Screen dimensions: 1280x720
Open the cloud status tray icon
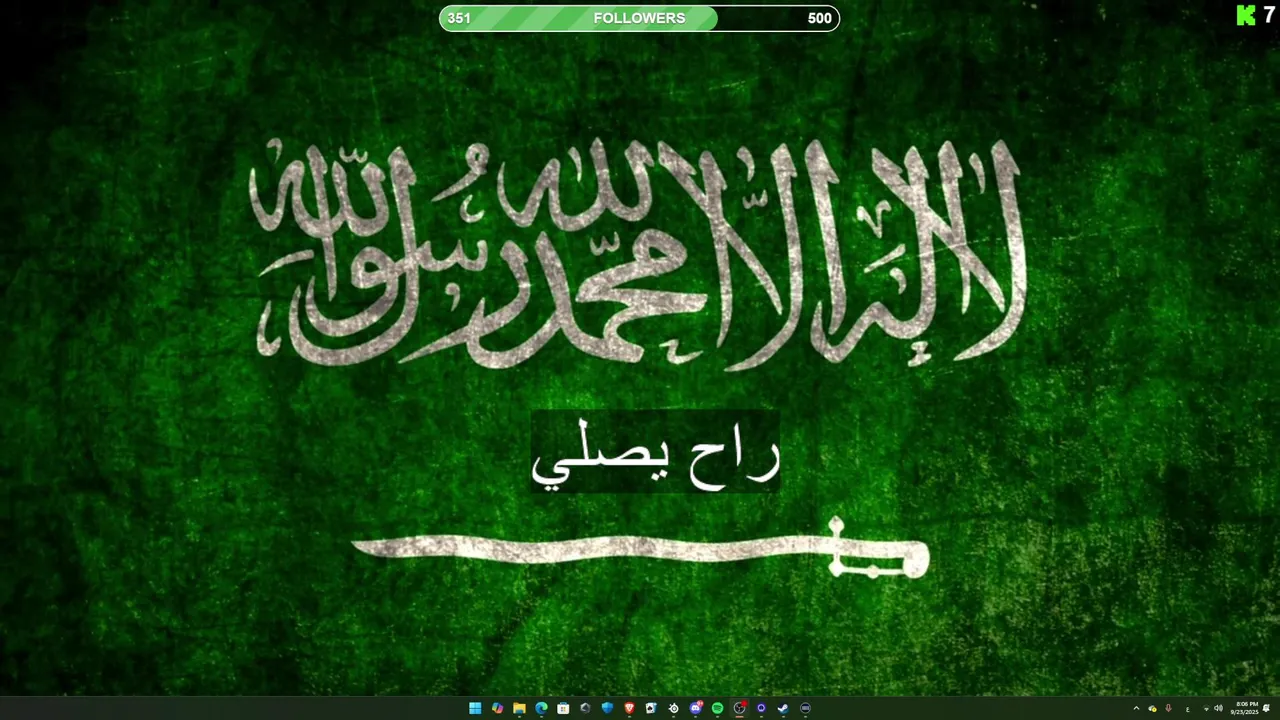pos(1152,708)
